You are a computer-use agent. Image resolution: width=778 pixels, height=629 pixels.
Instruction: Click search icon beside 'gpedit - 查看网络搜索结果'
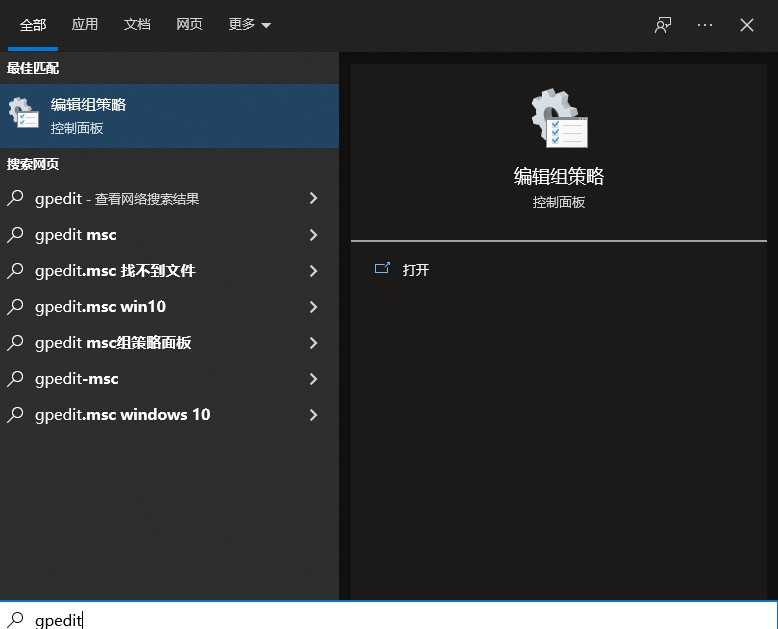point(15,198)
